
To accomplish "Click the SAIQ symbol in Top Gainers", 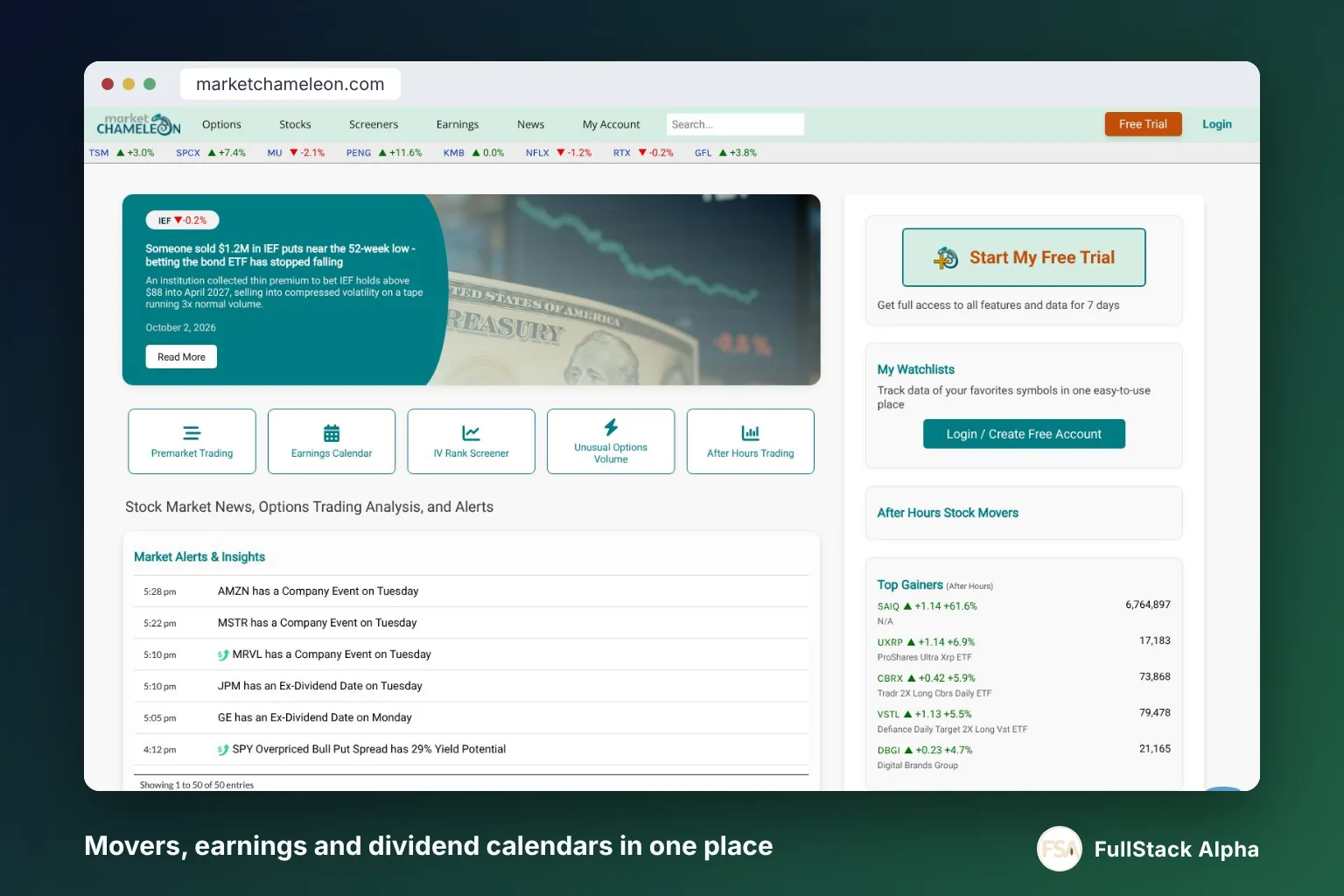I will point(888,606).
